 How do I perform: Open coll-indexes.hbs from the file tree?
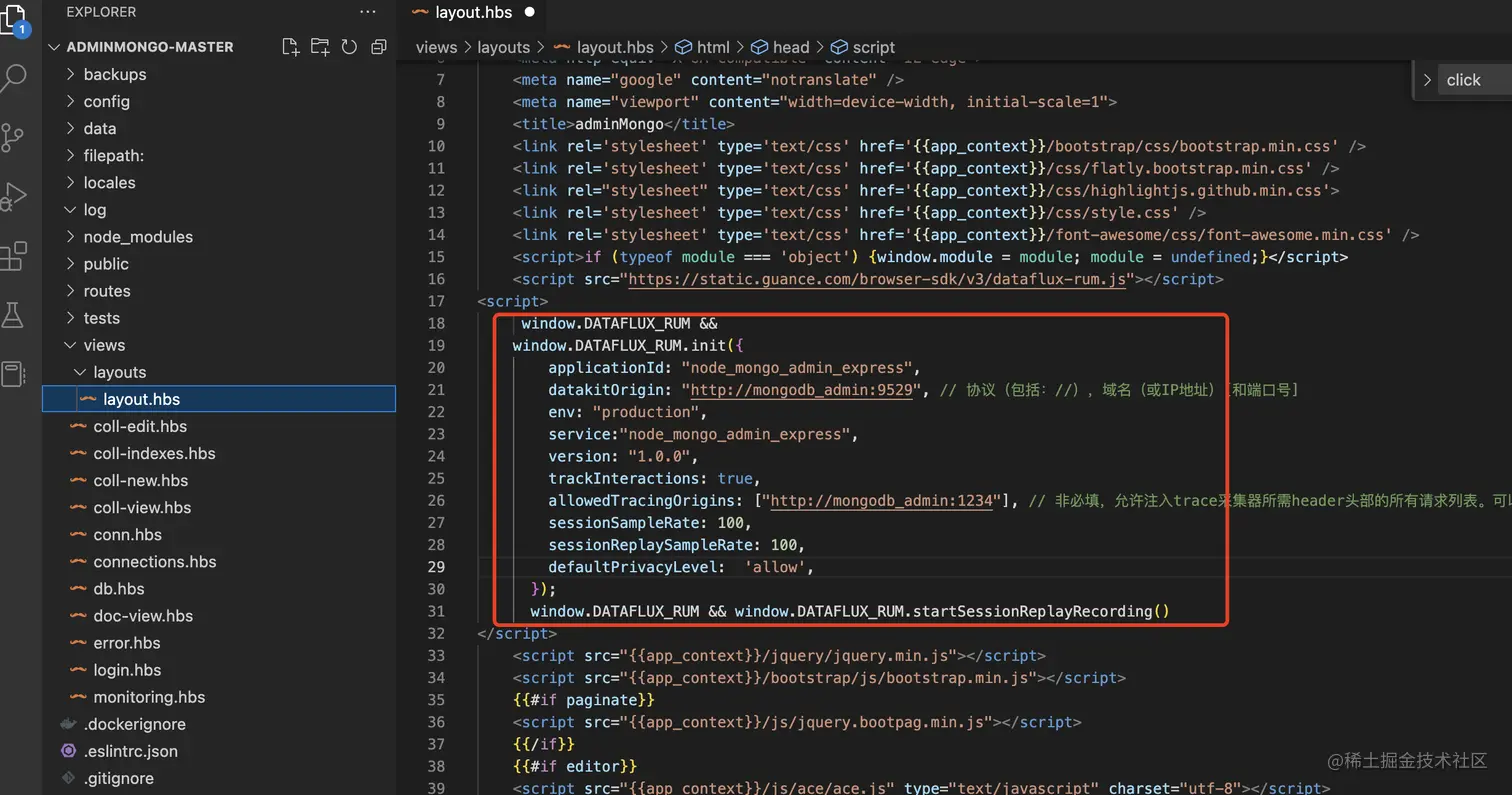(x=219, y=452)
